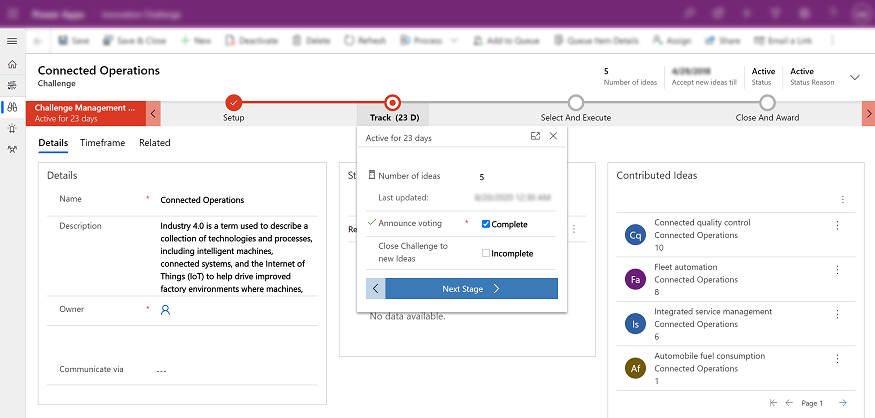This screenshot has width=875, height=418.
Task: Switch to the Timeframe tab
Action: 103,143
